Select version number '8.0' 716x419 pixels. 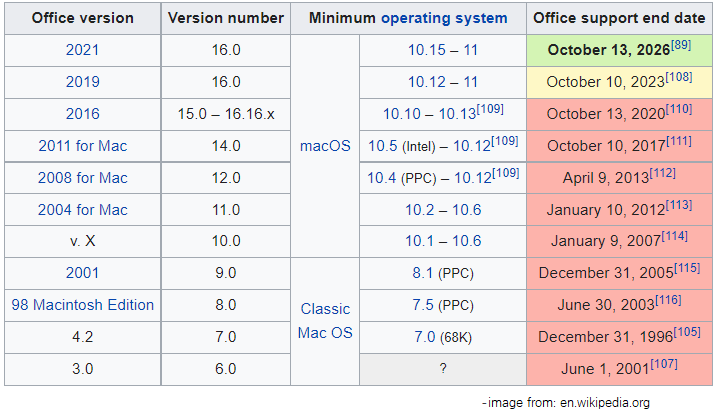(226, 304)
